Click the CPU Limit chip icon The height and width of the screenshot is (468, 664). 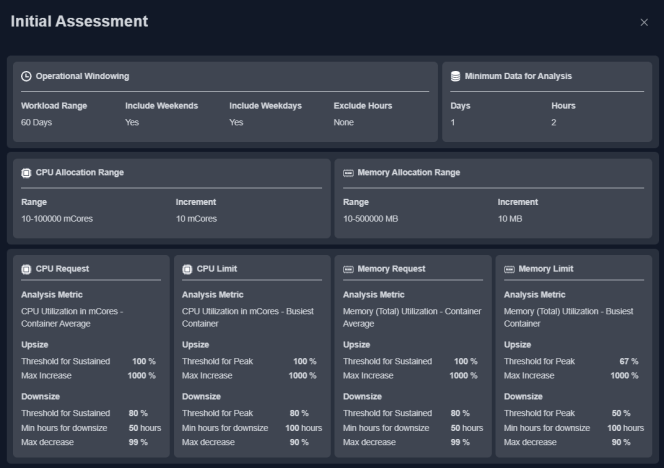point(187,269)
